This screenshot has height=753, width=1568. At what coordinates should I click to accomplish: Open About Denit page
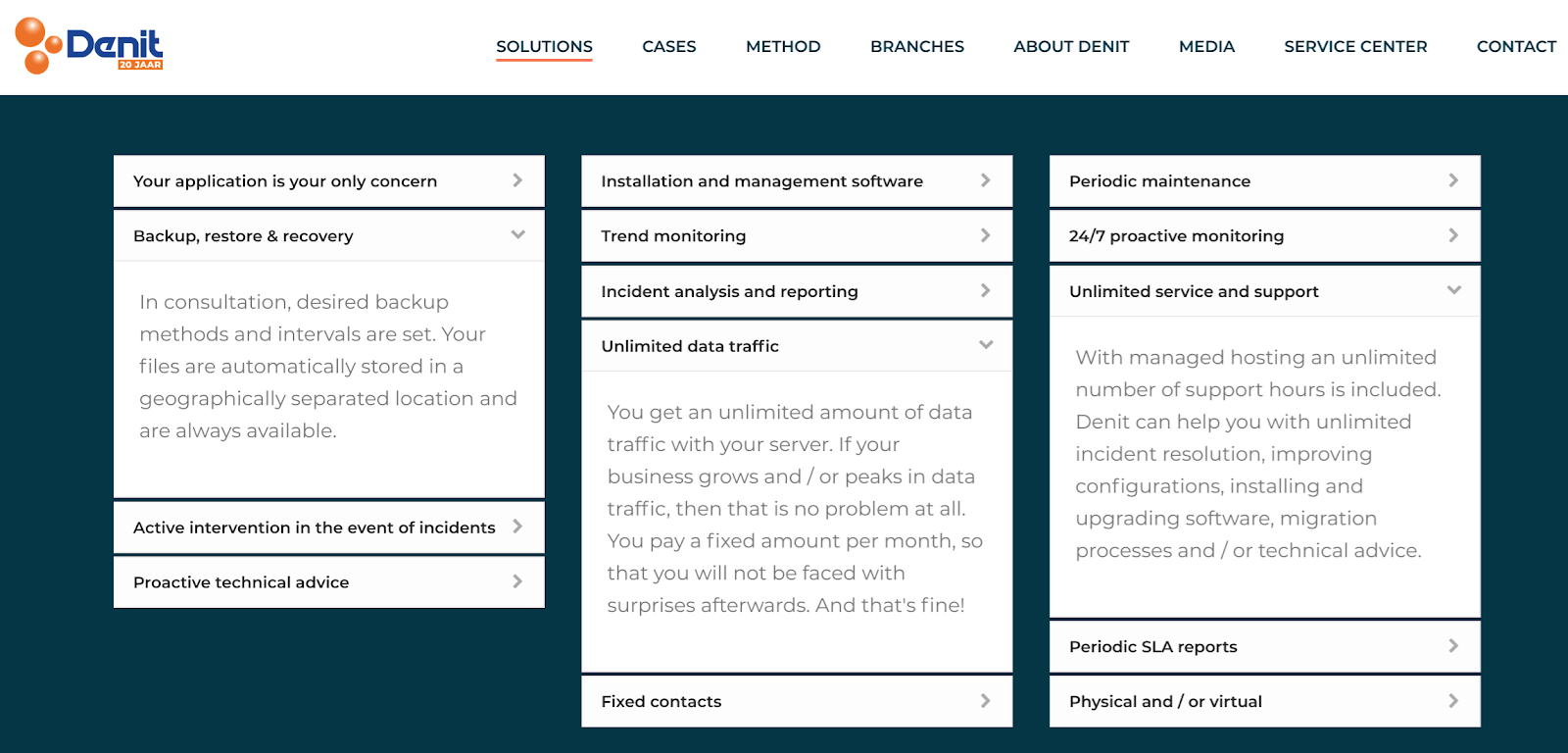(x=1071, y=46)
